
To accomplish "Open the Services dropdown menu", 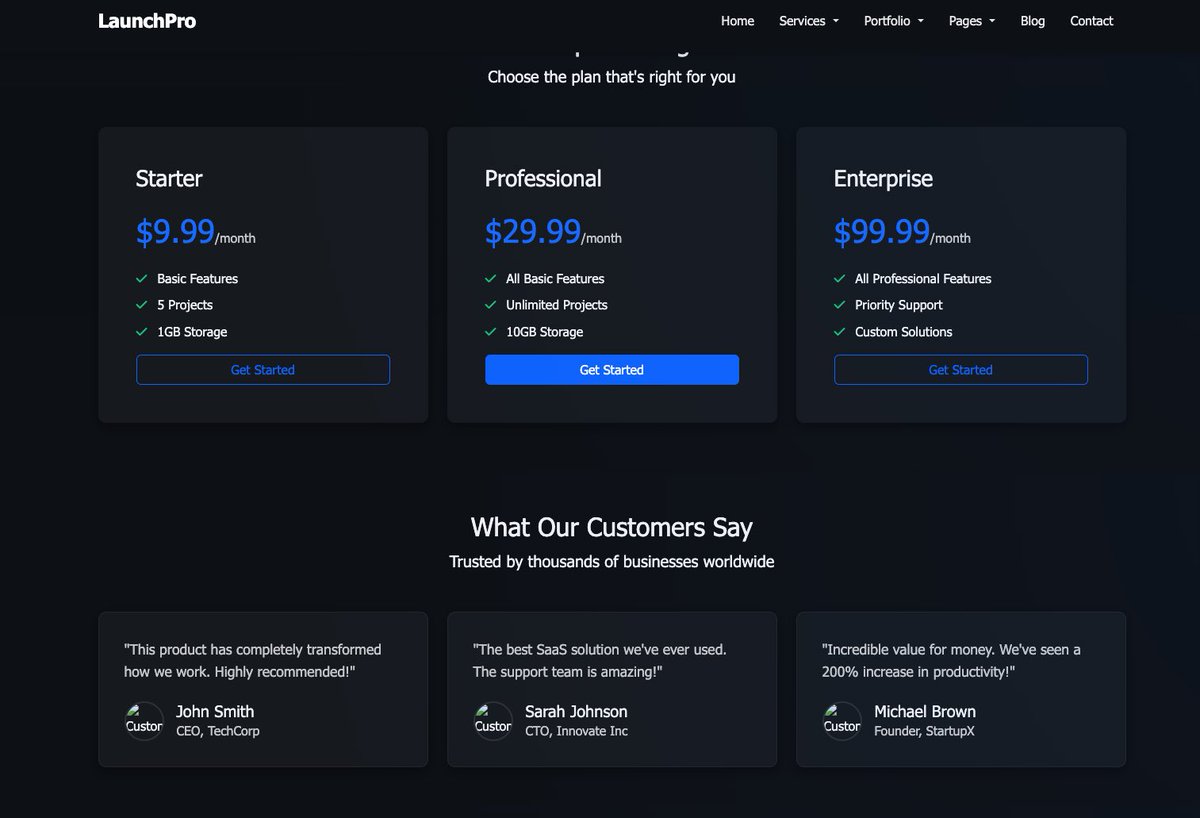I will [x=808, y=20].
